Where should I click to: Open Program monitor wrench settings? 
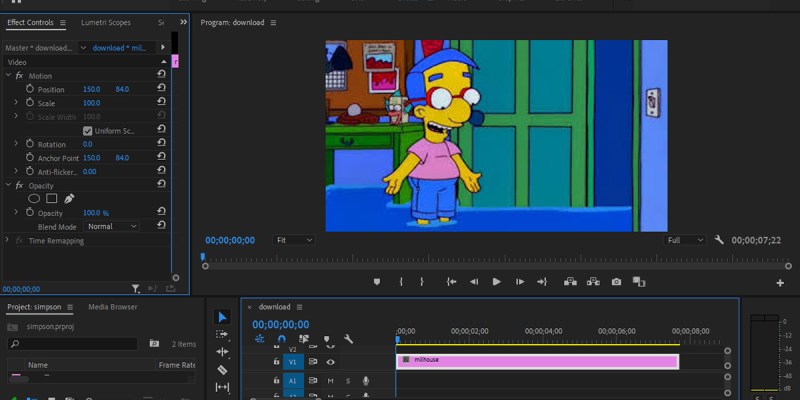(x=719, y=240)
